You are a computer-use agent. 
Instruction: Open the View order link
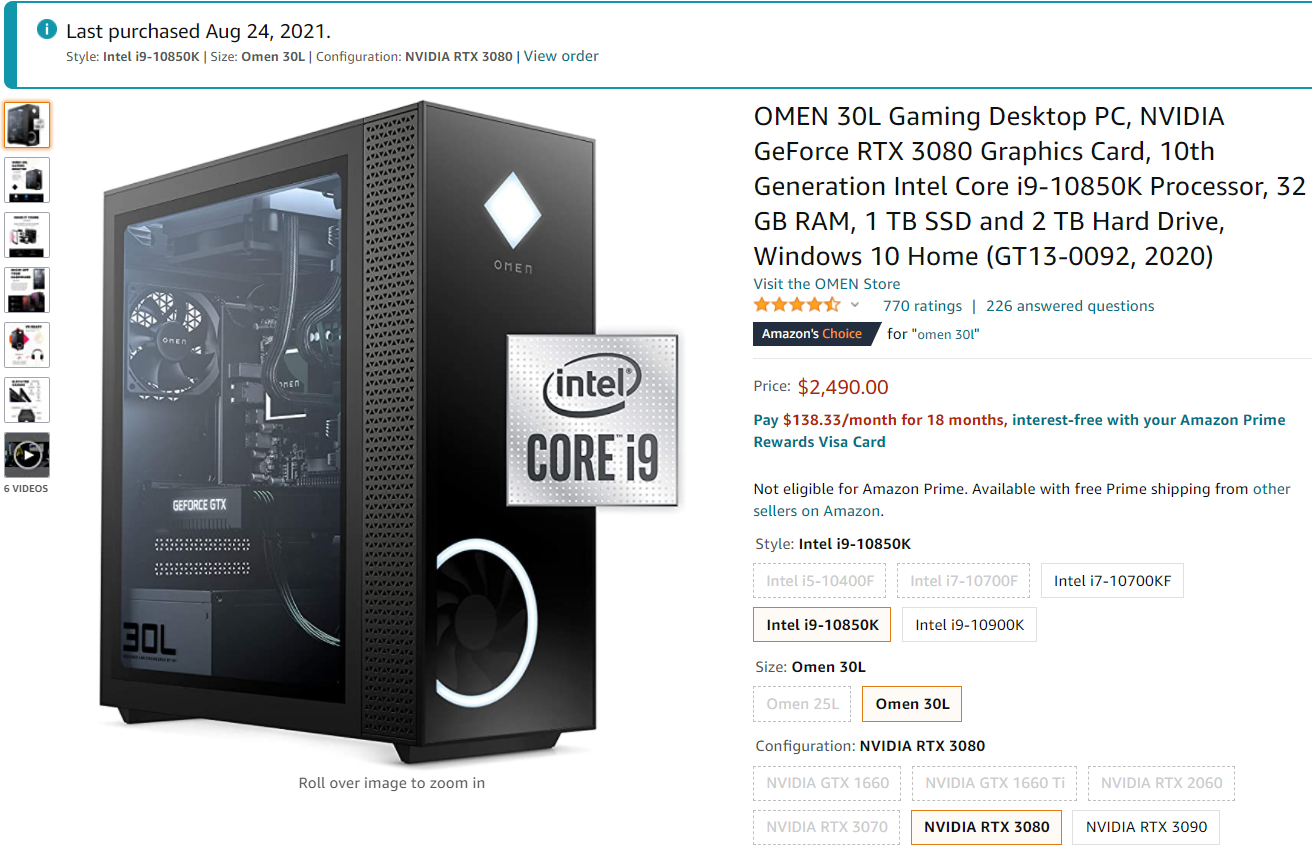click(x=561, y=56)
